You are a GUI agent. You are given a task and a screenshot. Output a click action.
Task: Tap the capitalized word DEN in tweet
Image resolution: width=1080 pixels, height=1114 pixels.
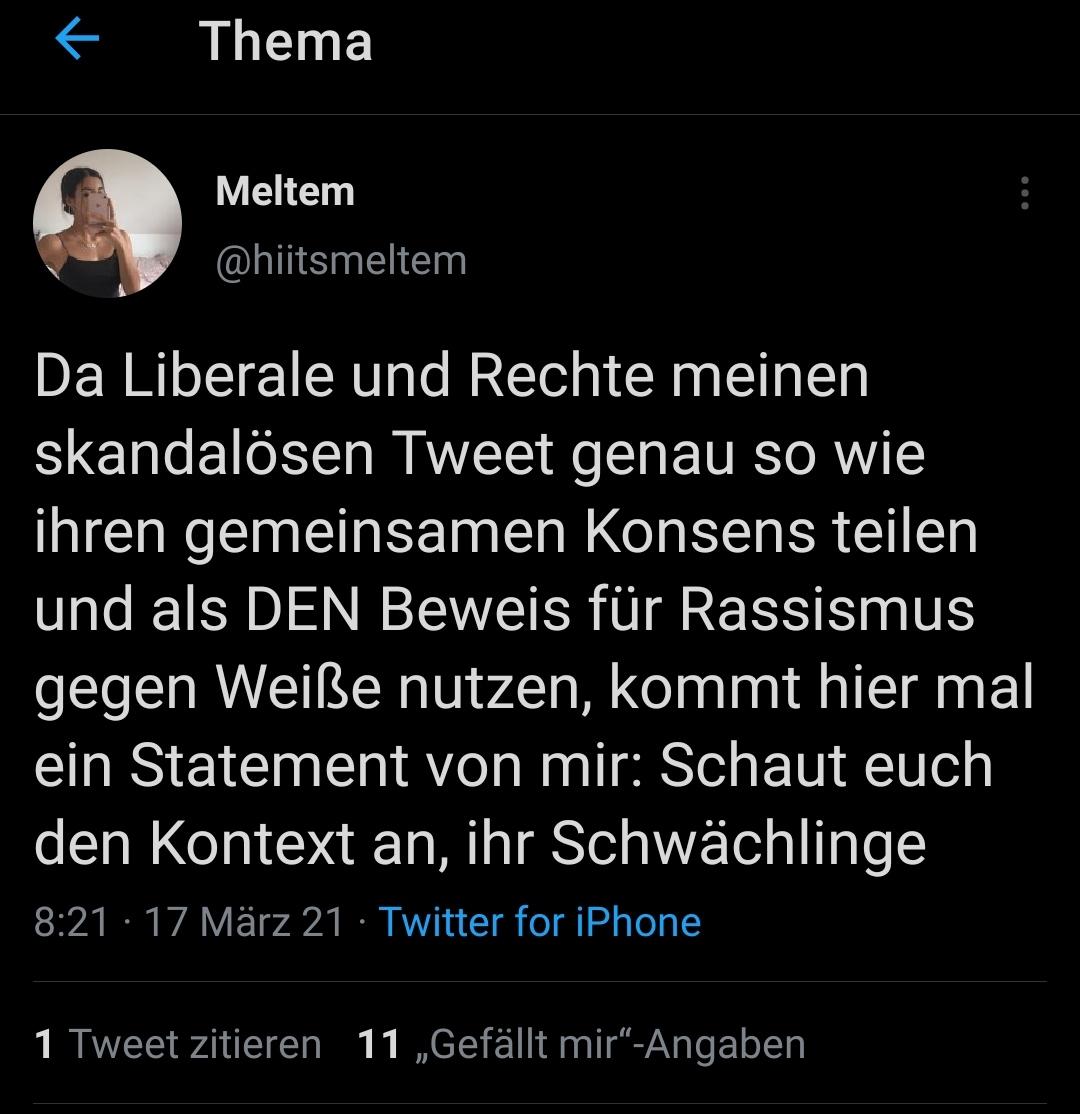coord(302,610)
